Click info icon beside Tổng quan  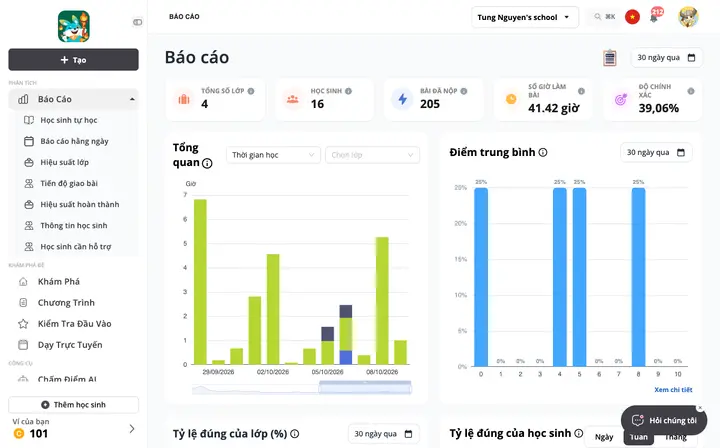[x=207, y=163]
